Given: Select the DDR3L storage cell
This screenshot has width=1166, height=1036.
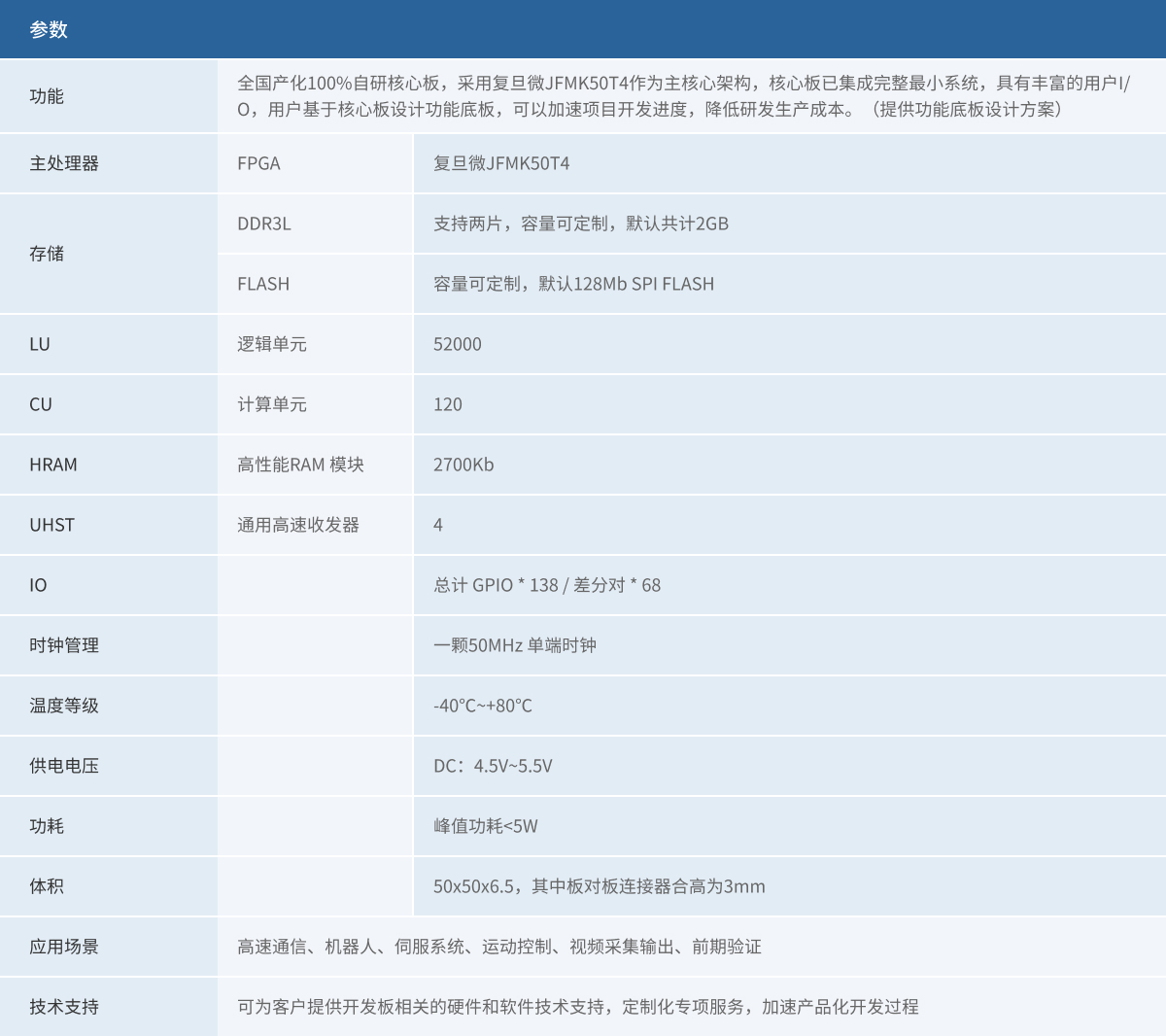Looking at the screenshot, I should click(x=264, y=224).
